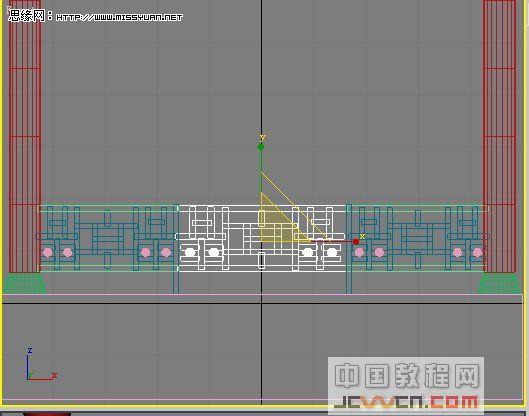This screenshot has width=529, height=416.
Task: Select the right green column base
Action: point(499,283)
